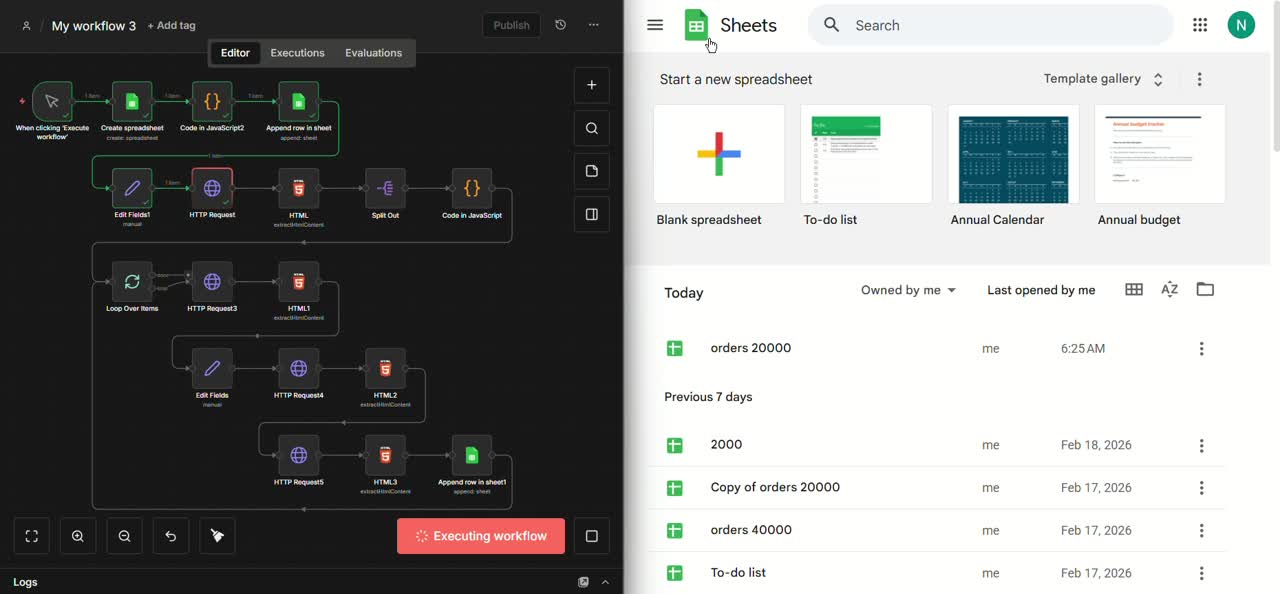Select the Edit Fields1 node
Screen dimensions: 1280x594
tap(132, 188)
